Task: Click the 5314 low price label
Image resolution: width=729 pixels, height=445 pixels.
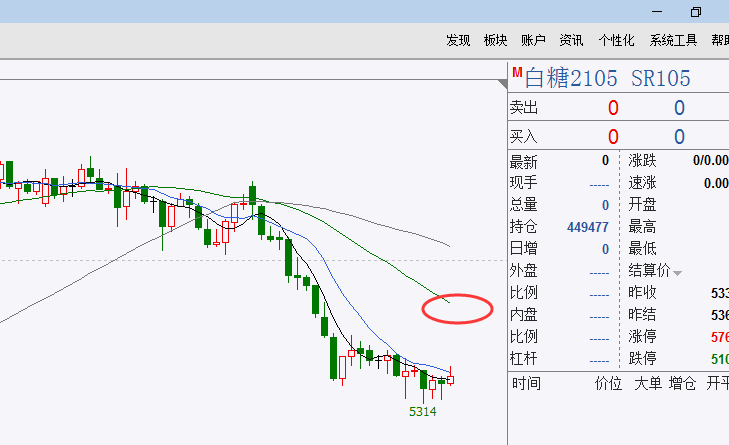Action: click(x=423, y=411)
